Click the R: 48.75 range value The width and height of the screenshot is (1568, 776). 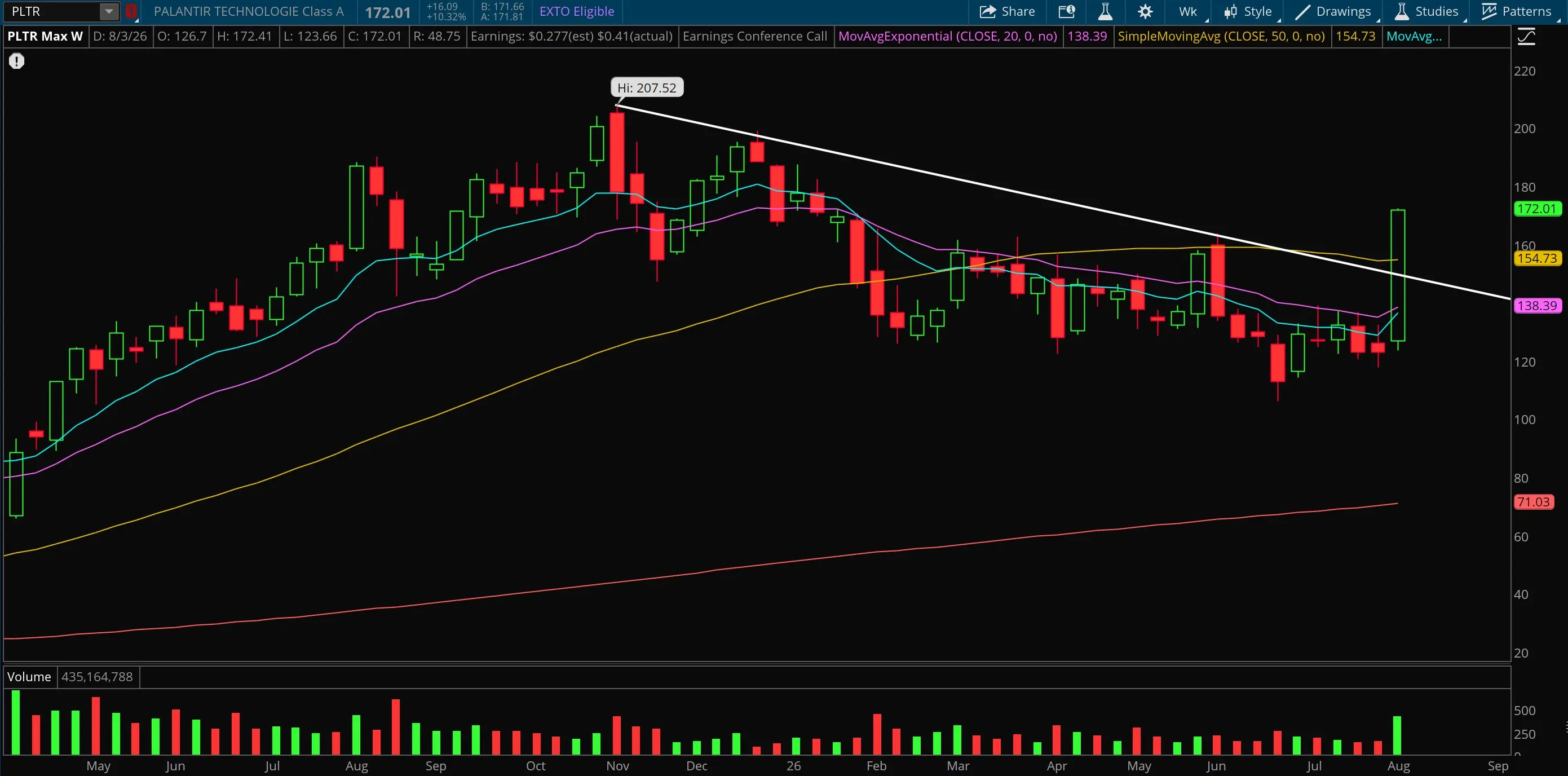click(x=437, y=36)
